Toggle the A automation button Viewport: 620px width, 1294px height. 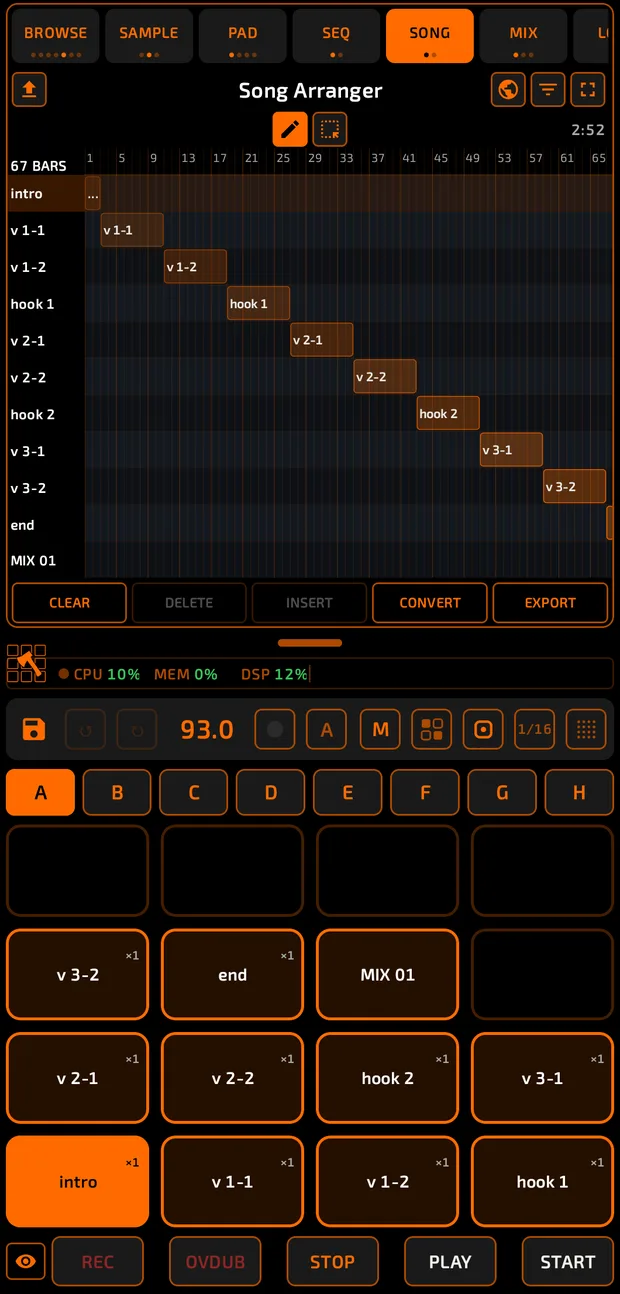[326, 730]
